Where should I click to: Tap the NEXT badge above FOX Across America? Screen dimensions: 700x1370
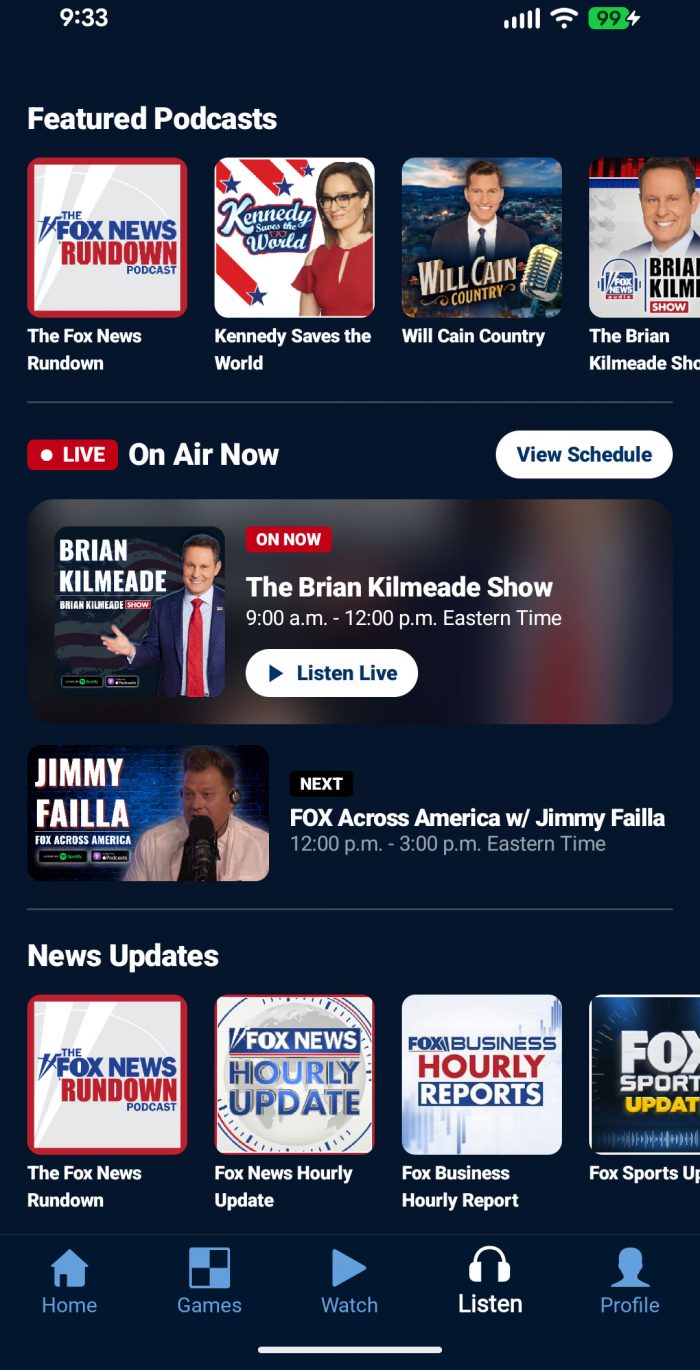(x=321, y=784)
